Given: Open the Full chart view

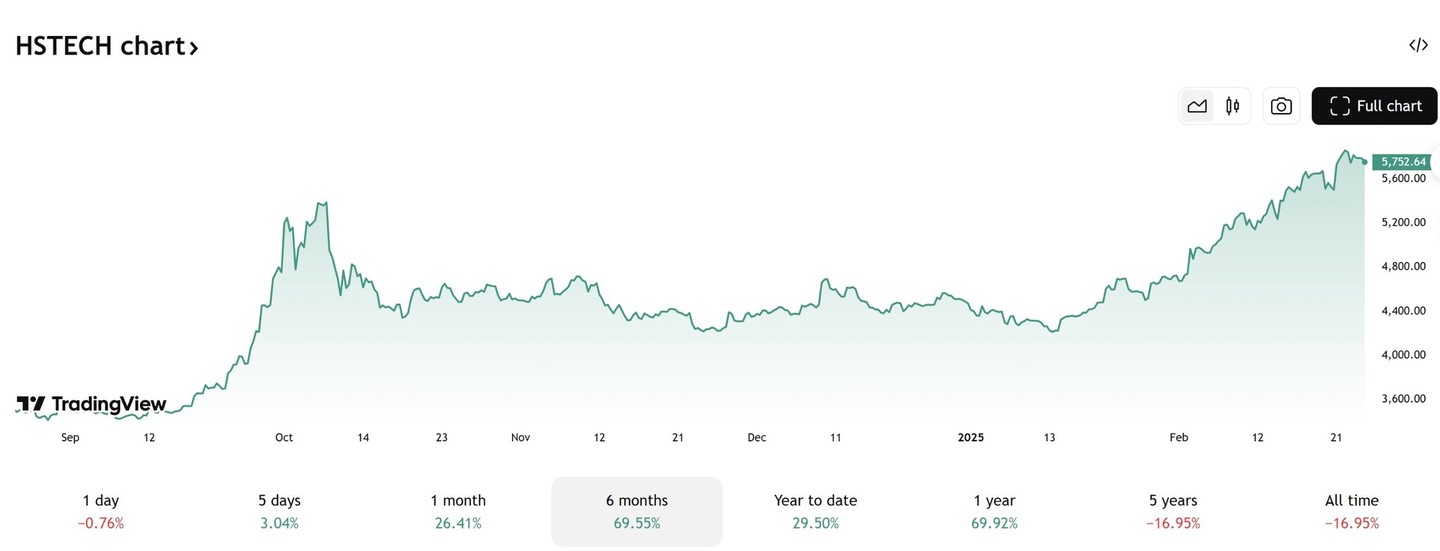Looking at the screenshot, I should [1374, 106].
